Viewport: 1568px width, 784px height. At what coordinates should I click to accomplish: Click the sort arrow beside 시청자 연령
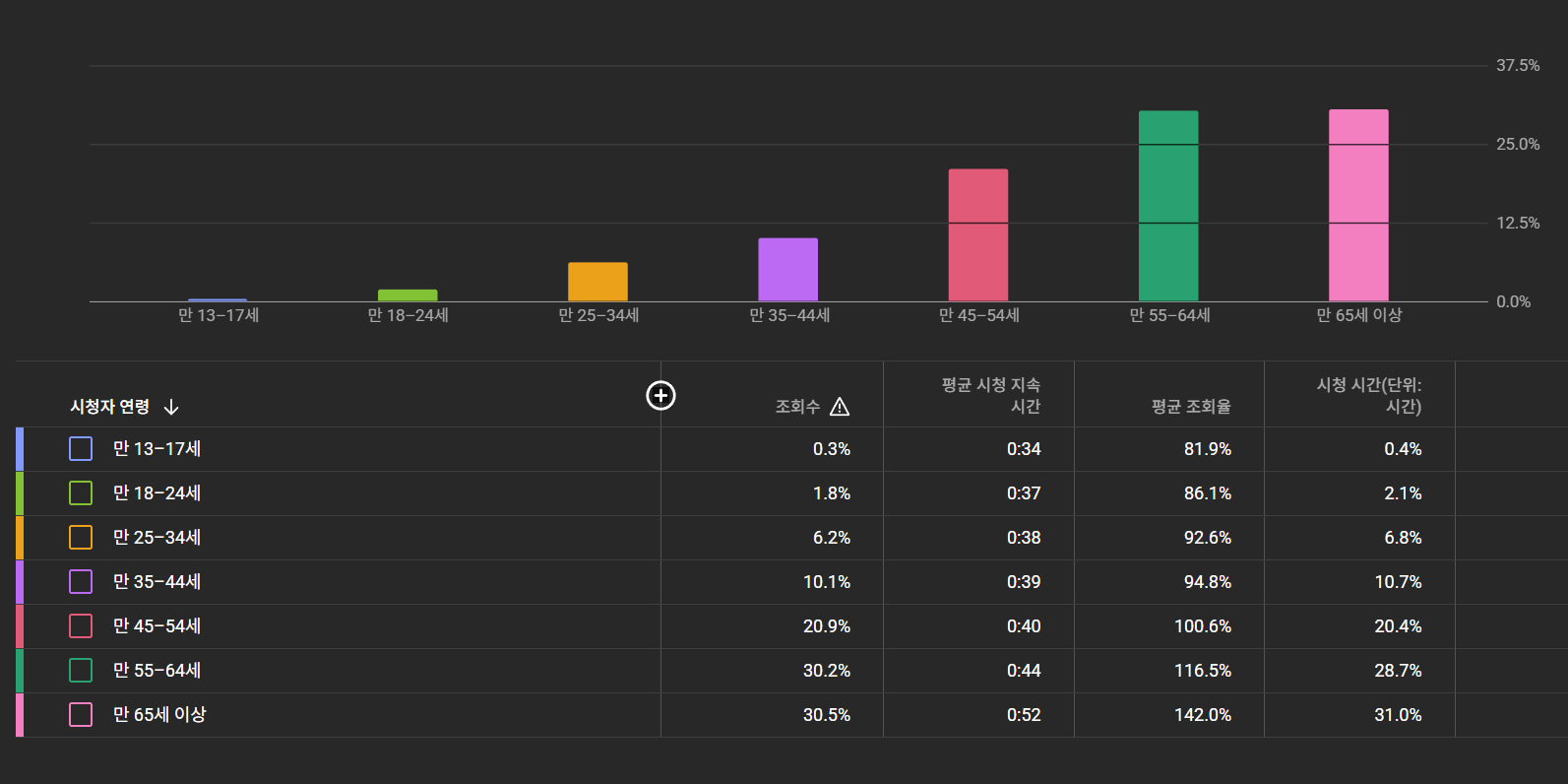[x=171, y=407]
